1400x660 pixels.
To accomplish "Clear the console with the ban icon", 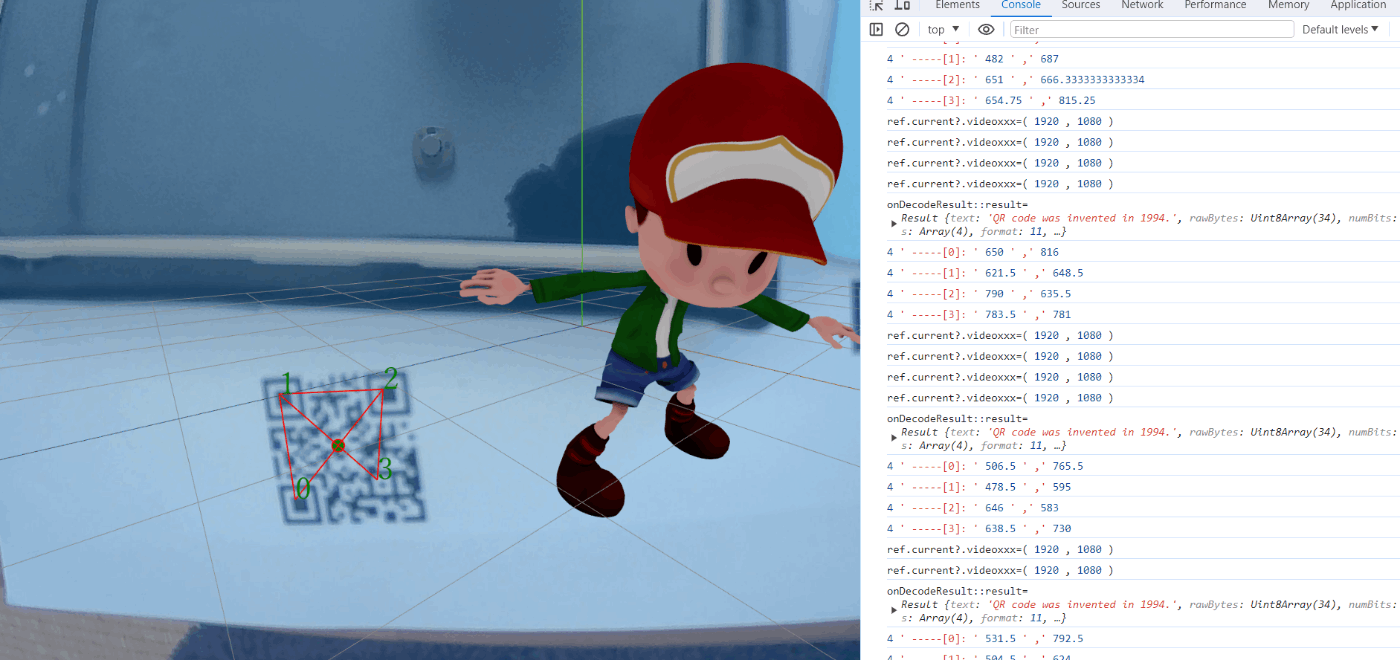I will pyautogui.click(x=902, y=30).
